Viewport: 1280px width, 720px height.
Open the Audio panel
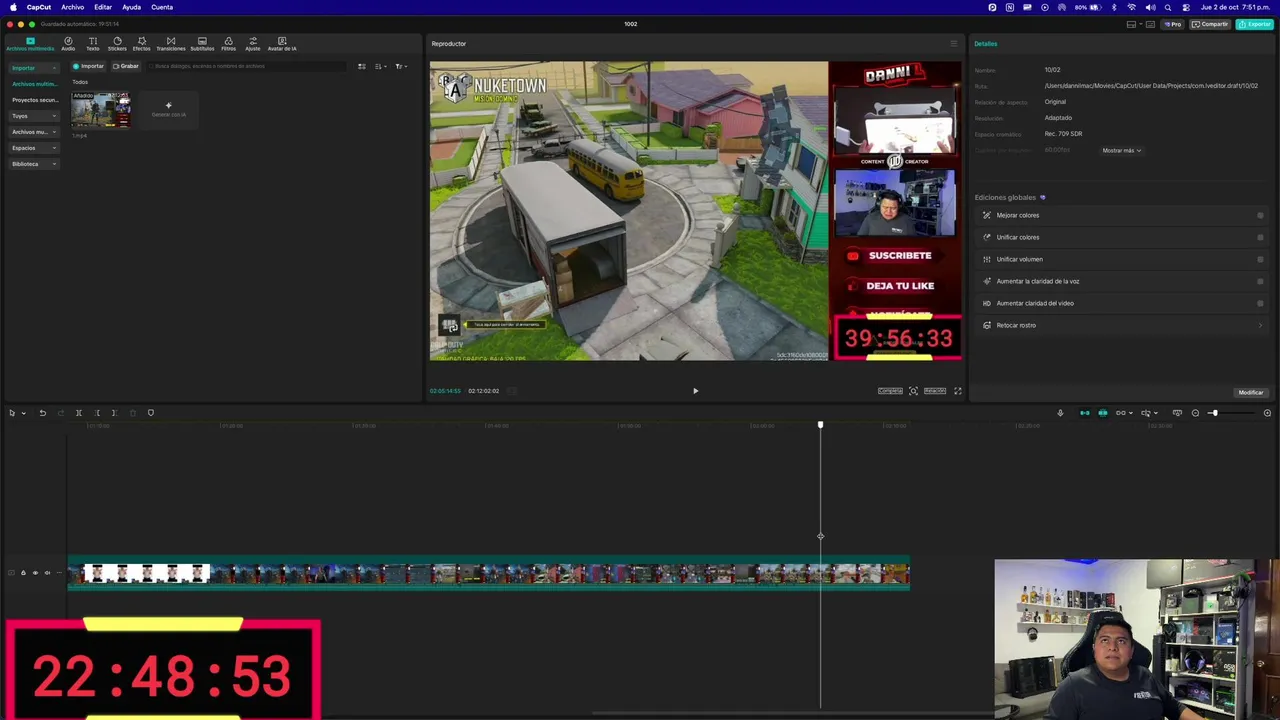point(68,44)
